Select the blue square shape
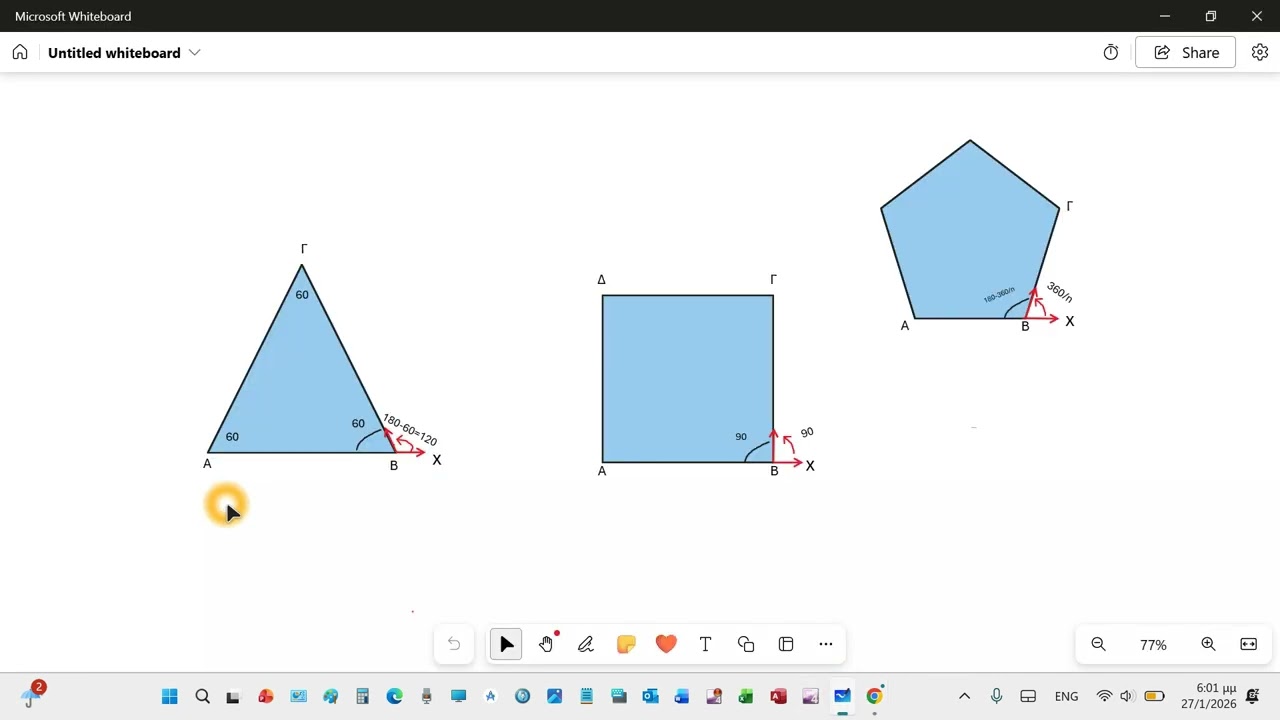 pyautogui.click(x=687, y=378)
